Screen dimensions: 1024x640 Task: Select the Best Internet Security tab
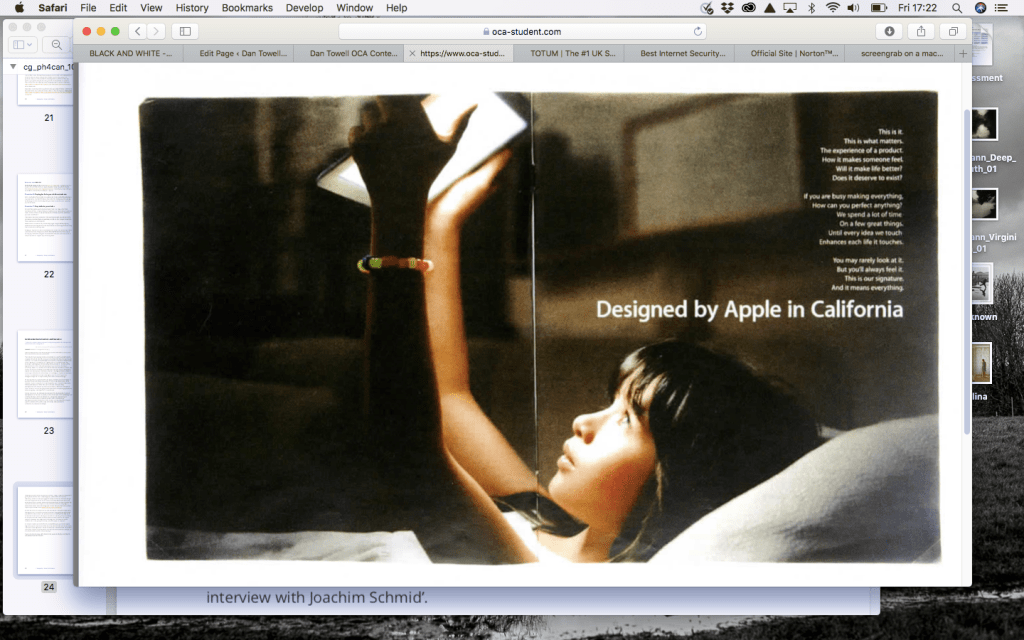pos(681,54)
